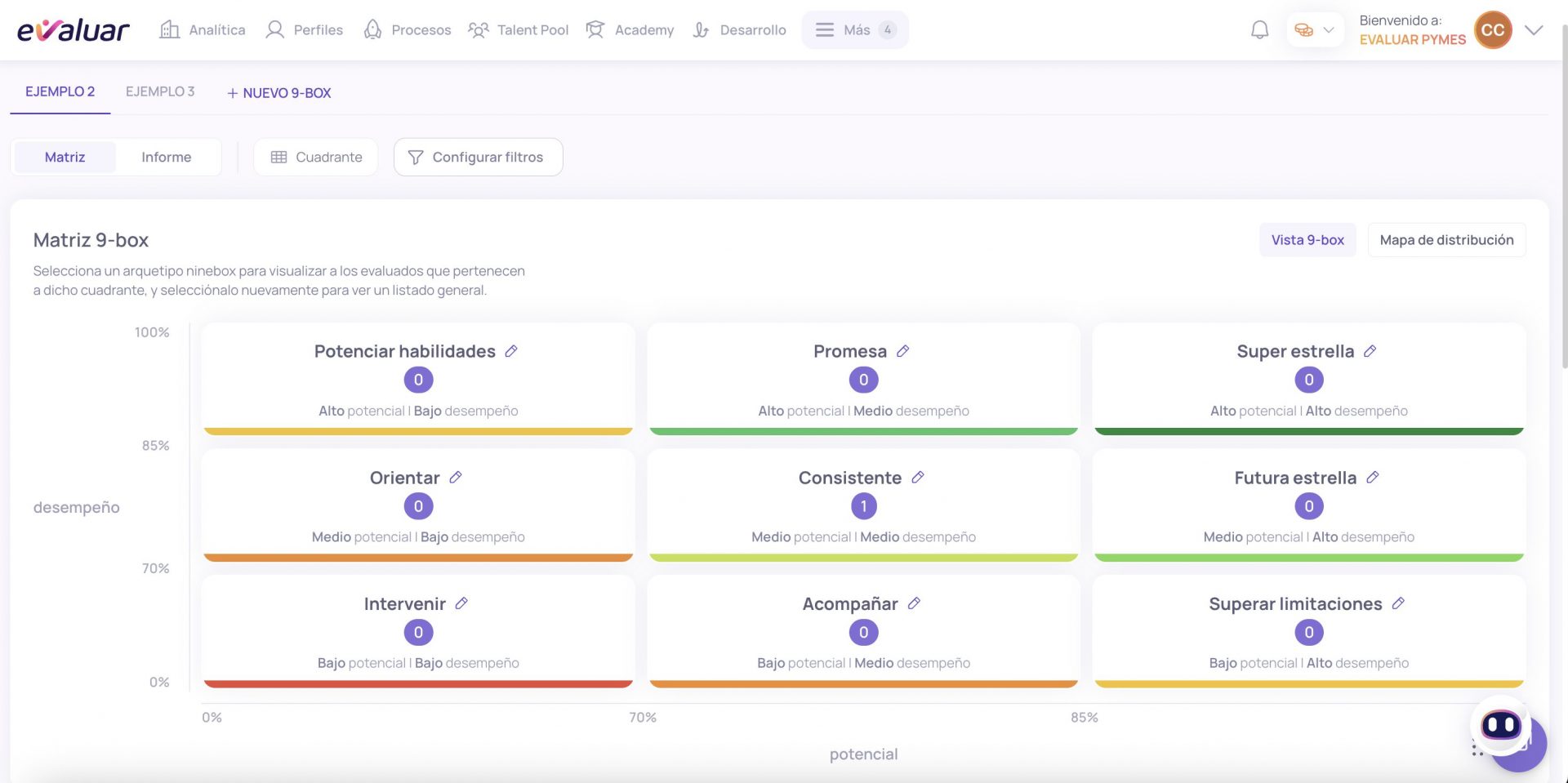Open the coins dropdown in header
This screenshot has width=1568, height=783.
pyautogui.click(x=1314, y=30)
